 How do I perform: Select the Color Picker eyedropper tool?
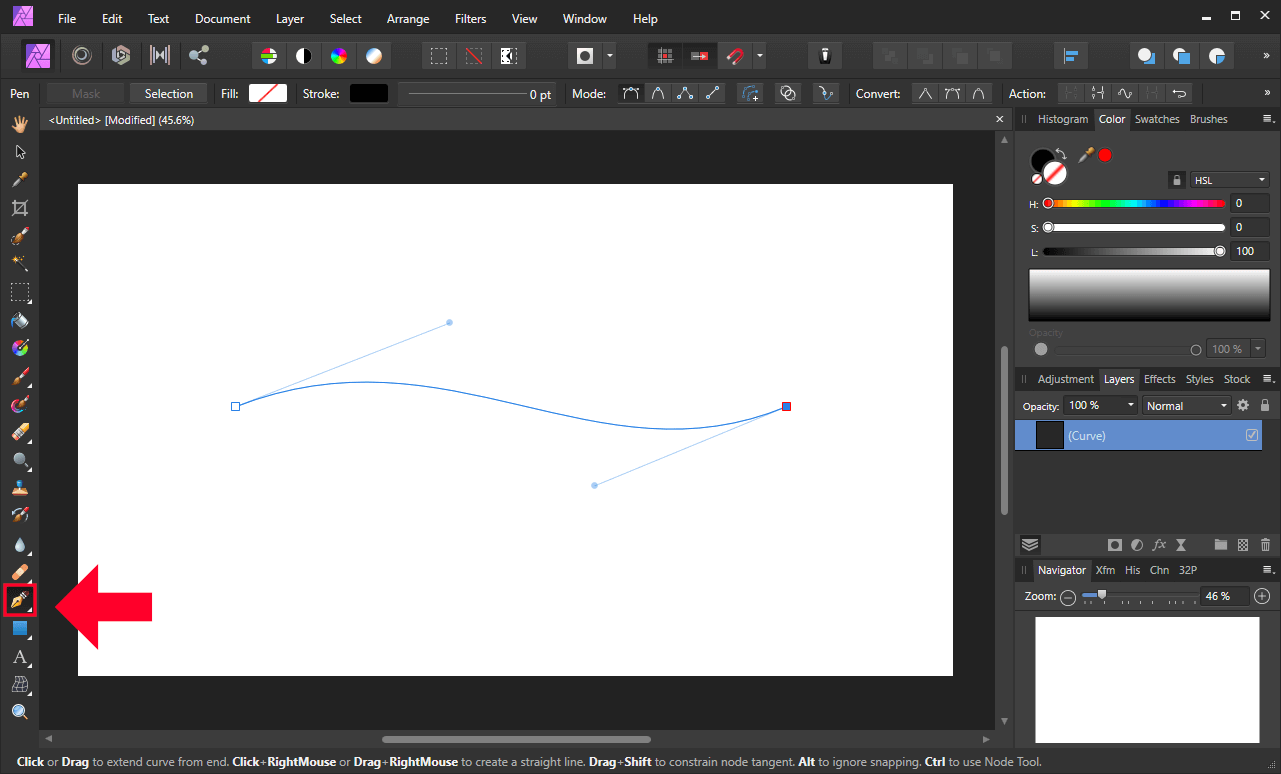[19, 180]
